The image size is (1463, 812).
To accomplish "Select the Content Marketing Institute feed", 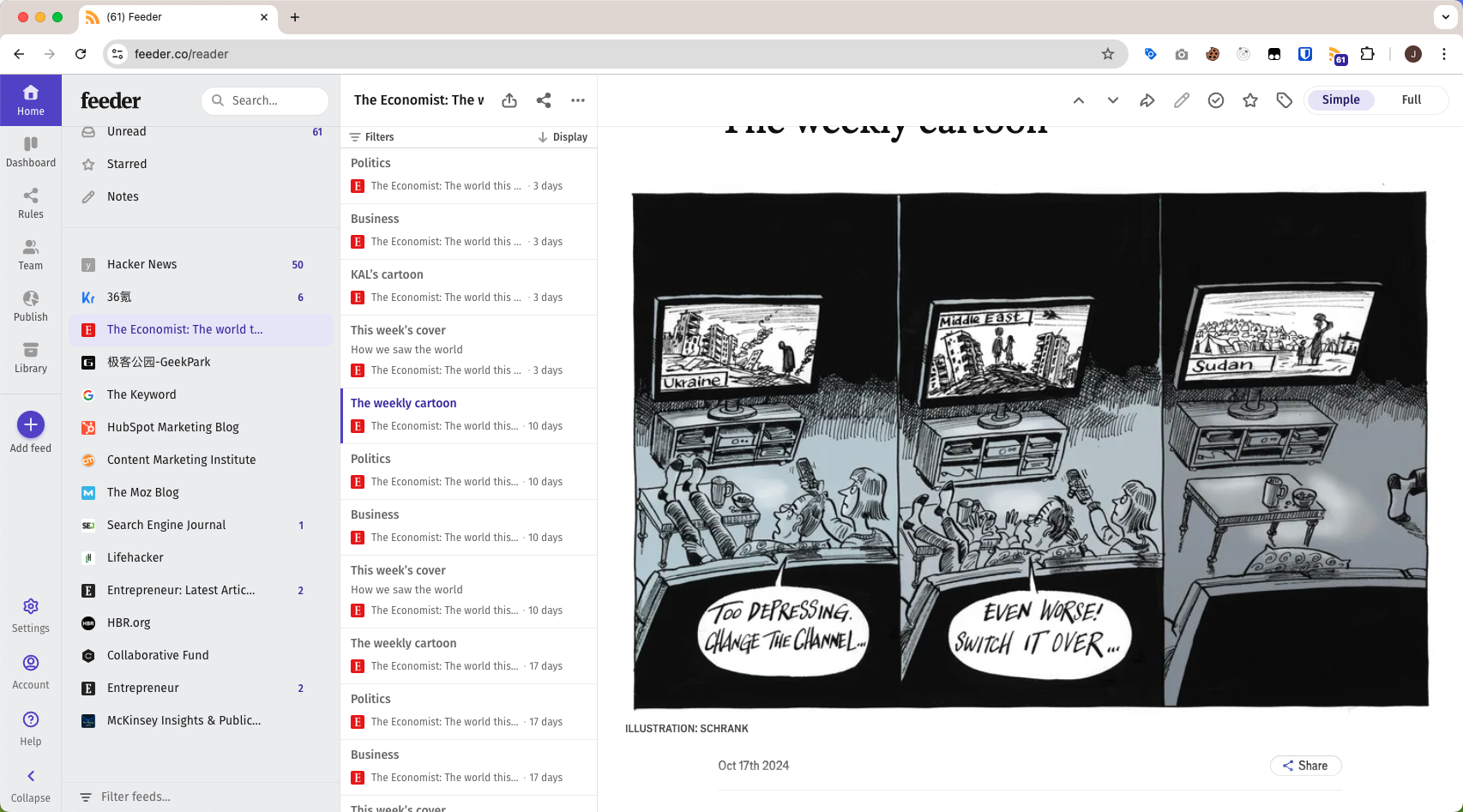I will pyautogui.click(x=201, y=460).
